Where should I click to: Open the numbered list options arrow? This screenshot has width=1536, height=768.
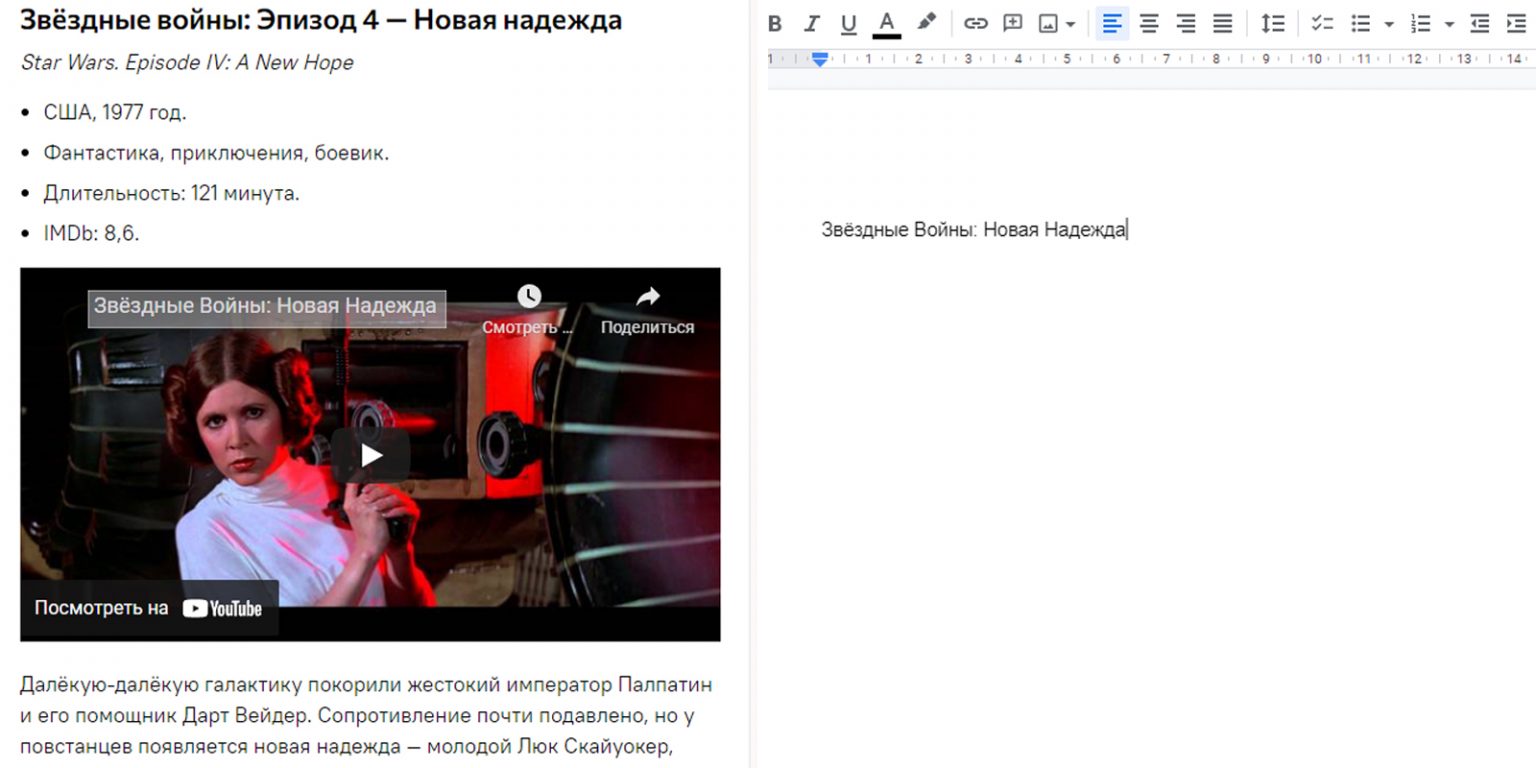(1449, 24)
